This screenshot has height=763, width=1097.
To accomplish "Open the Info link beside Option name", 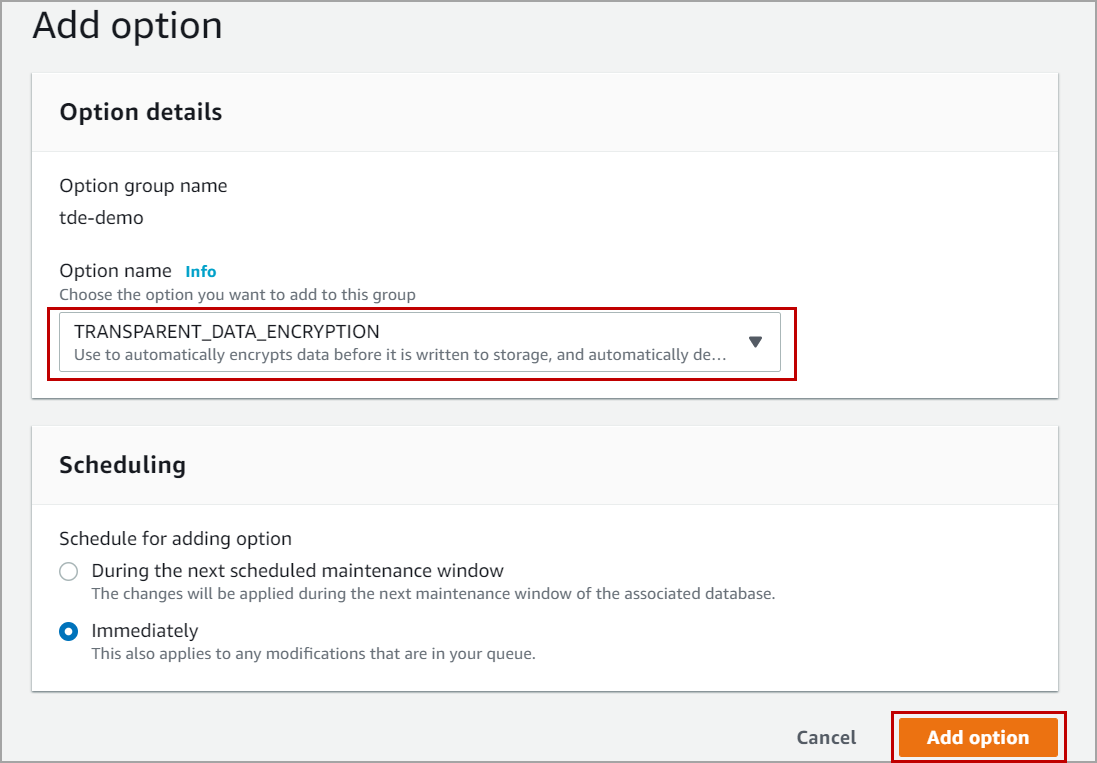I will pyautogui.click(x=201, y=271).
